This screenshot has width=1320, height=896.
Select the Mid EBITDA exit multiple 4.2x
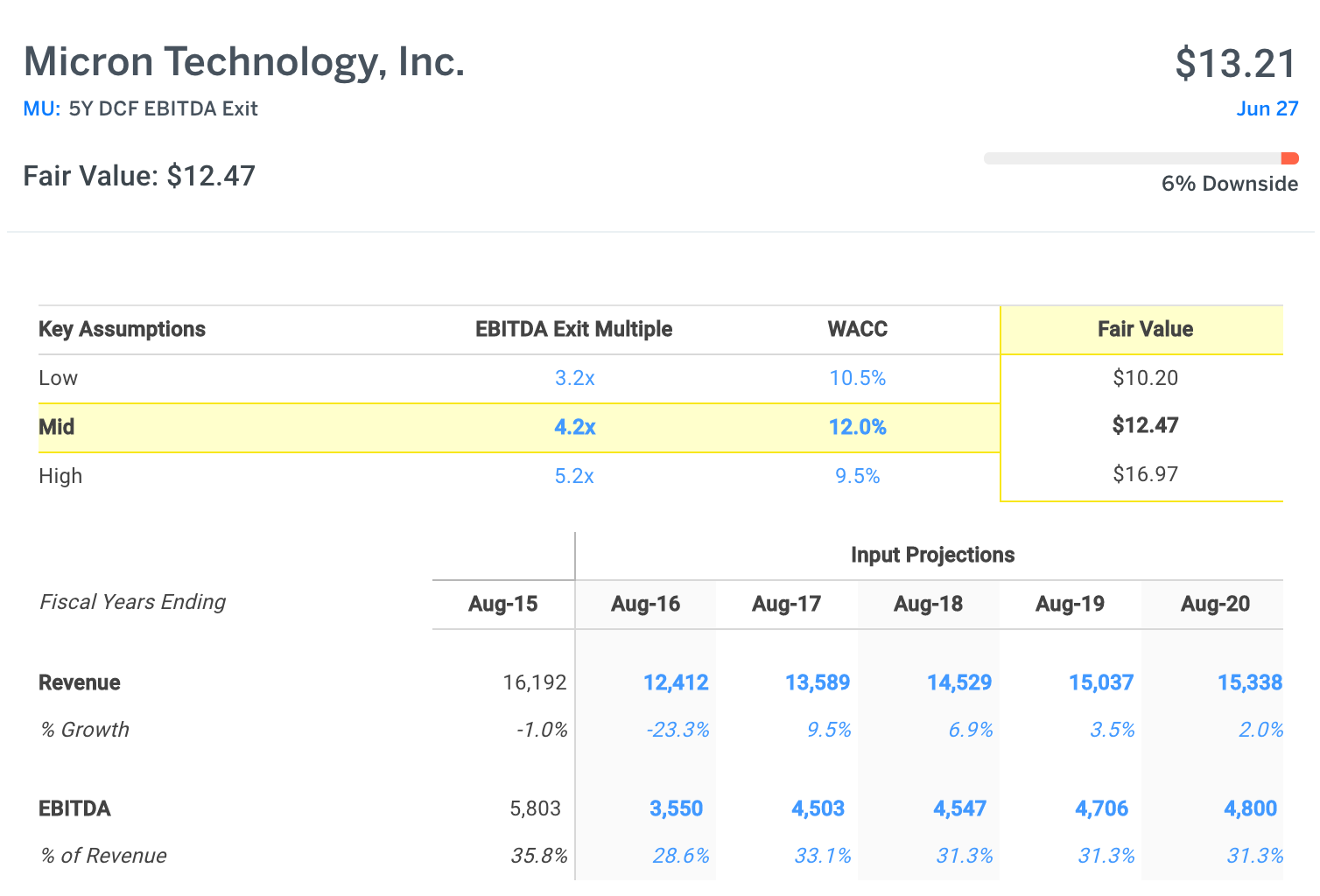575,427
